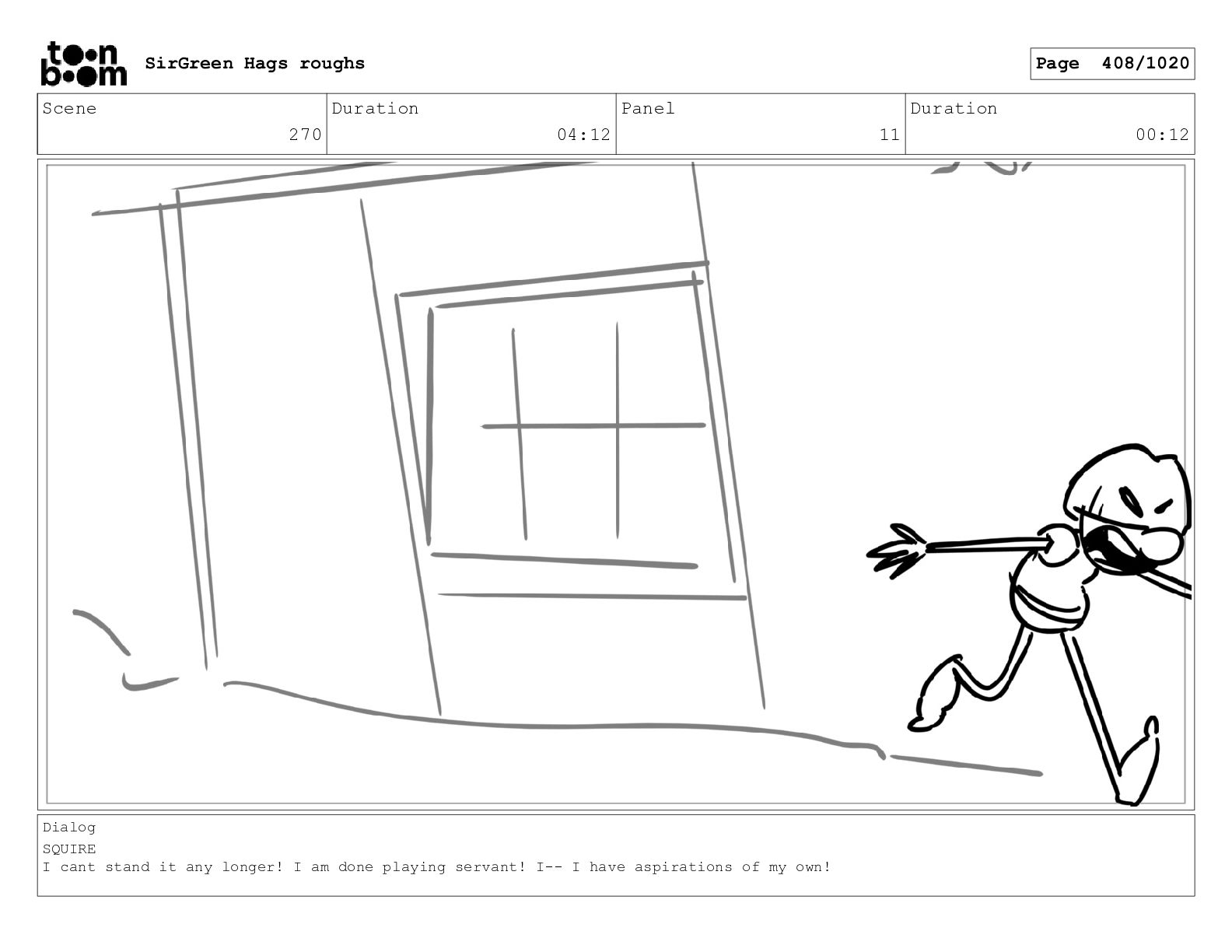Screen dimensions: 1232x952
Task: Click the Duration label above "04:12"
Action: click(x=375, y=109)
